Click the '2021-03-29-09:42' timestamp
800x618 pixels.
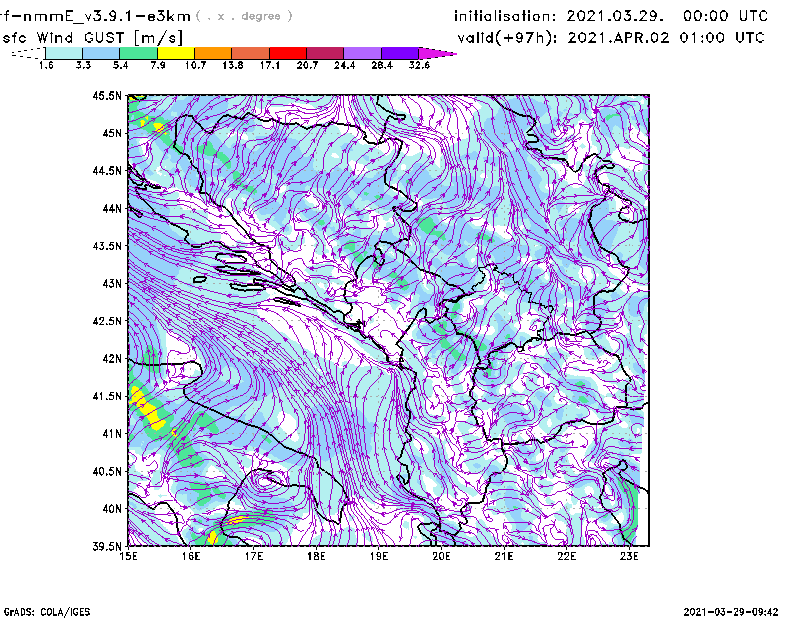click(731, 612)
